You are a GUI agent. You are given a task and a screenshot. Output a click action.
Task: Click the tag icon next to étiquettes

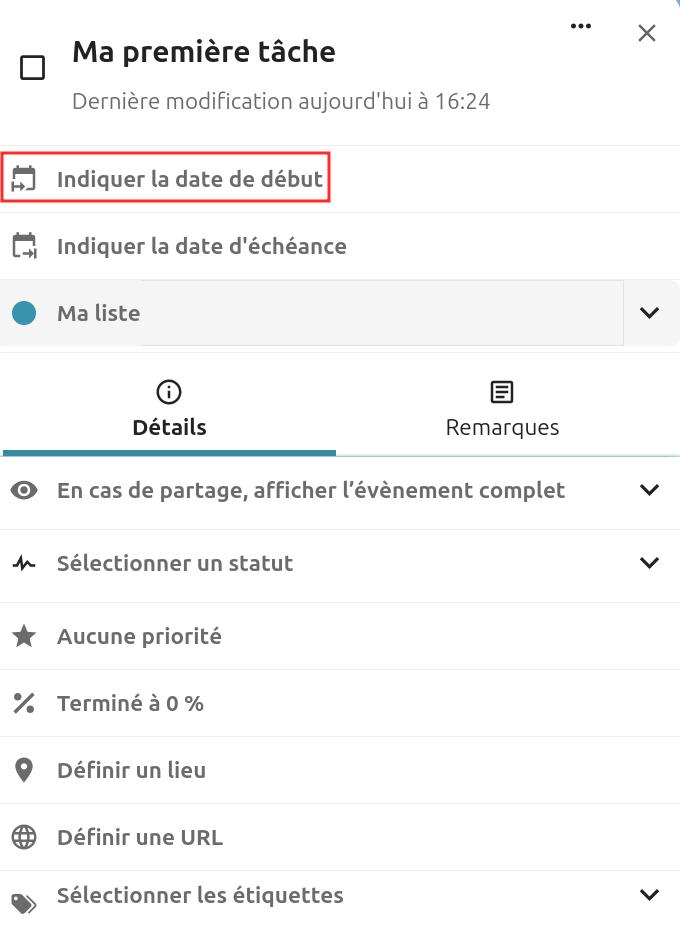(25, 896)
